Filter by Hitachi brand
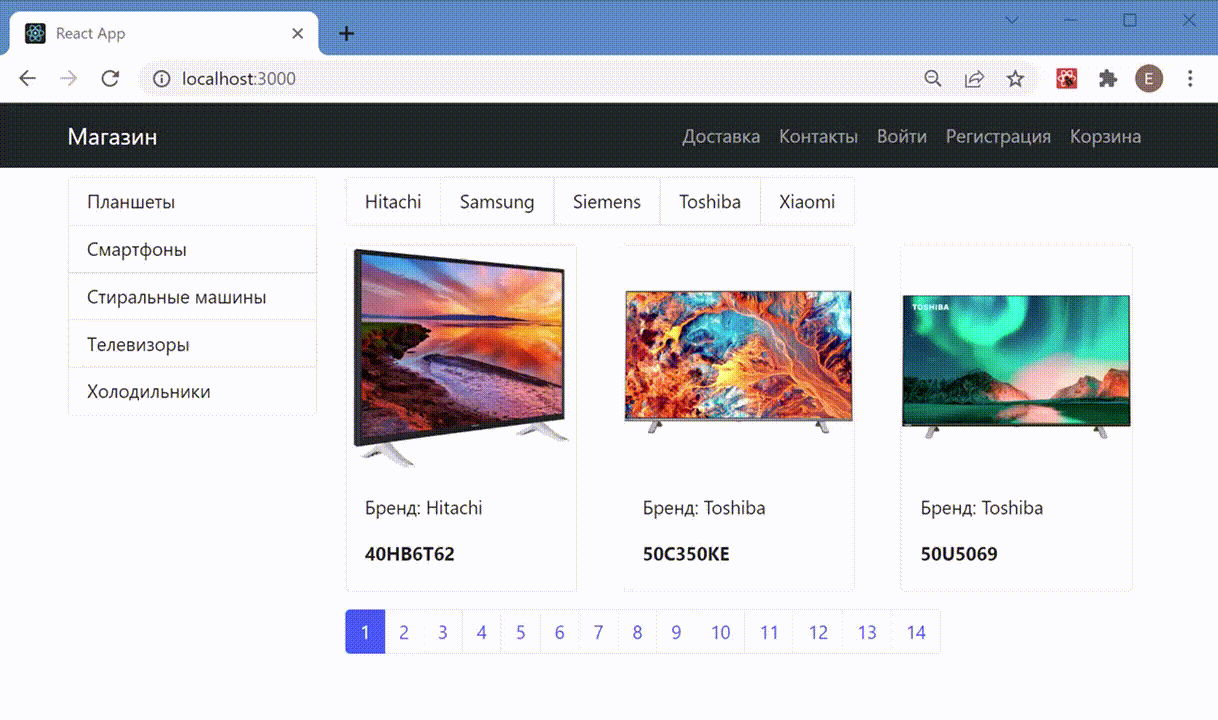The image size is (1218, 720). pyautogui.click(x=393, y=202)
